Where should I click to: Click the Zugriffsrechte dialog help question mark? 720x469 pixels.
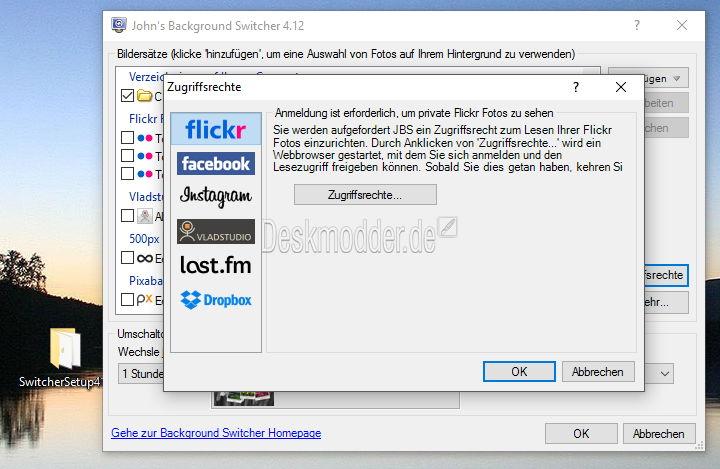click(576, 87)
